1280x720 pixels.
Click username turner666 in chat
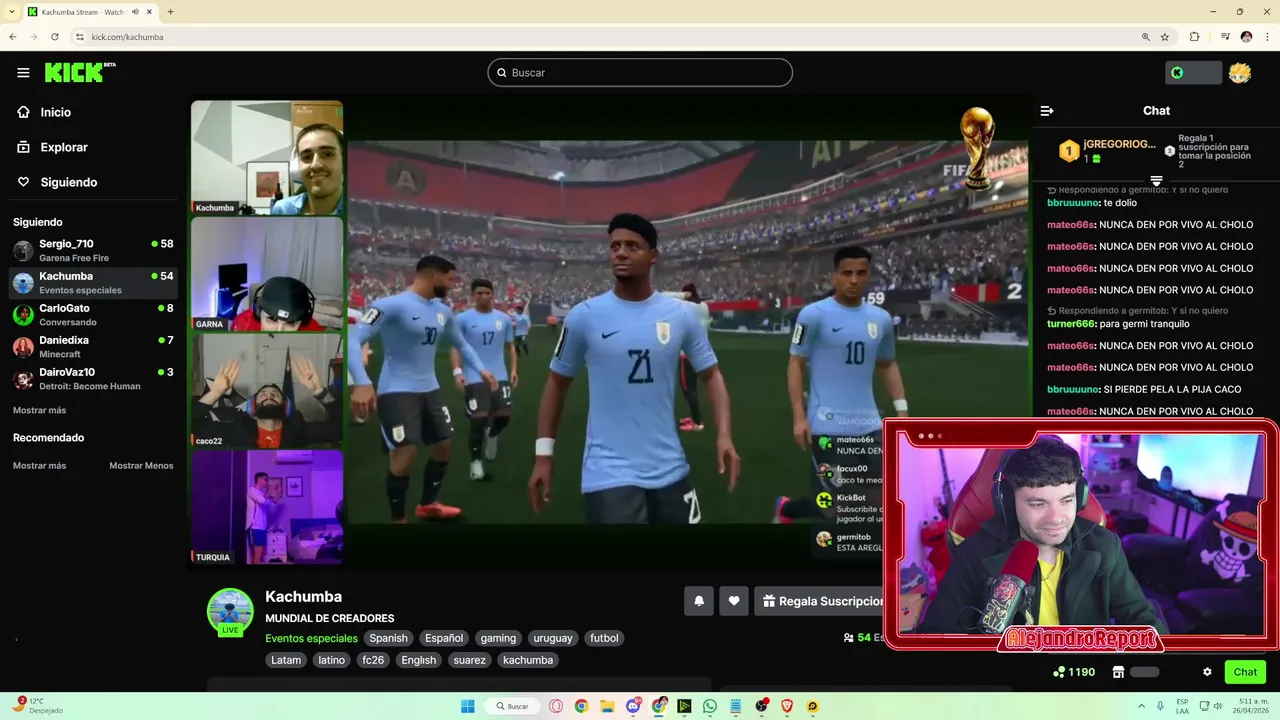(1072, 324)
